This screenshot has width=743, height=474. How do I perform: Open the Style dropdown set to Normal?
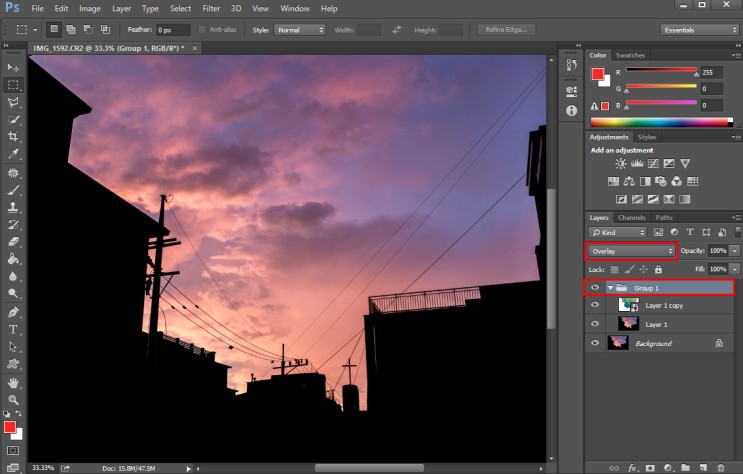pos(300,30)
